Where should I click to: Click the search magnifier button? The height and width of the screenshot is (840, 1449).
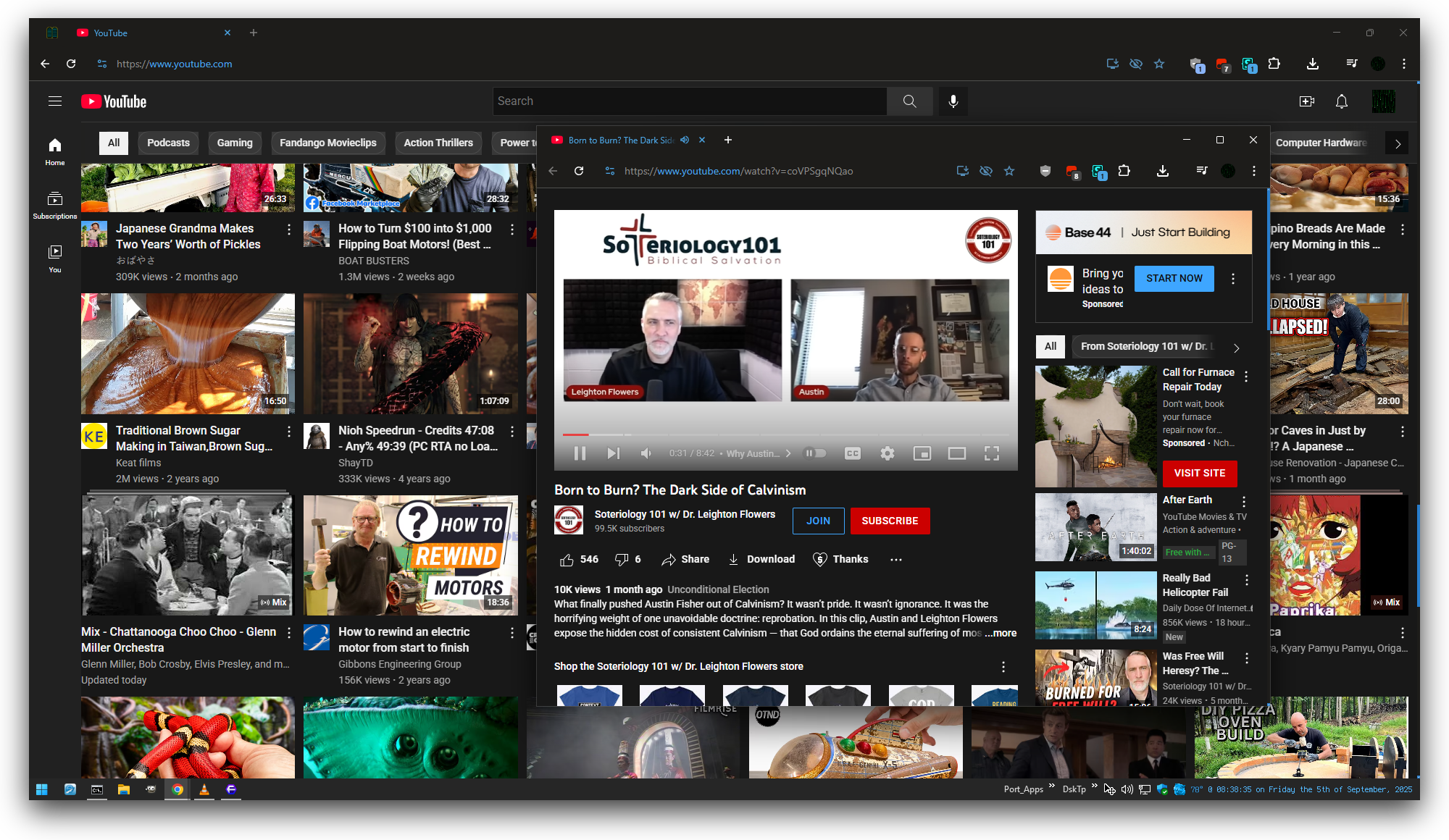coord(909,101)
